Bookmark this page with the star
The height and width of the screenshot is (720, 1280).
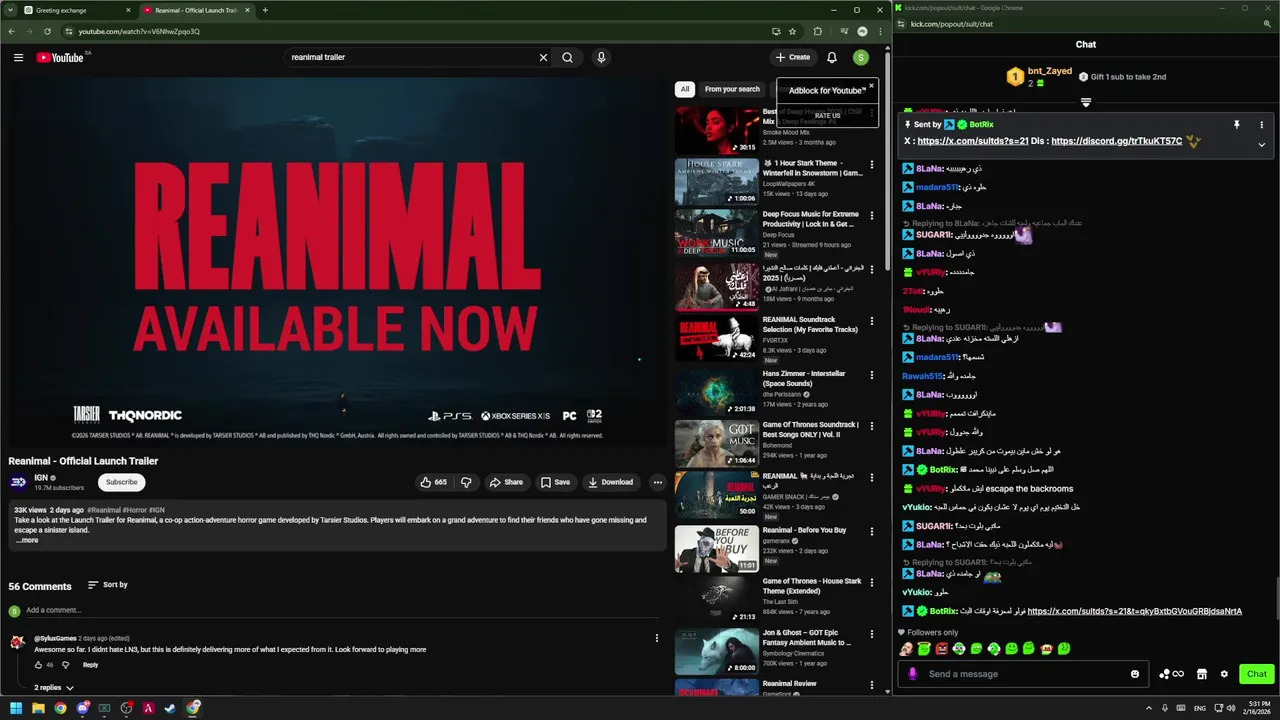pyautogui.click(x=792, y=31)
